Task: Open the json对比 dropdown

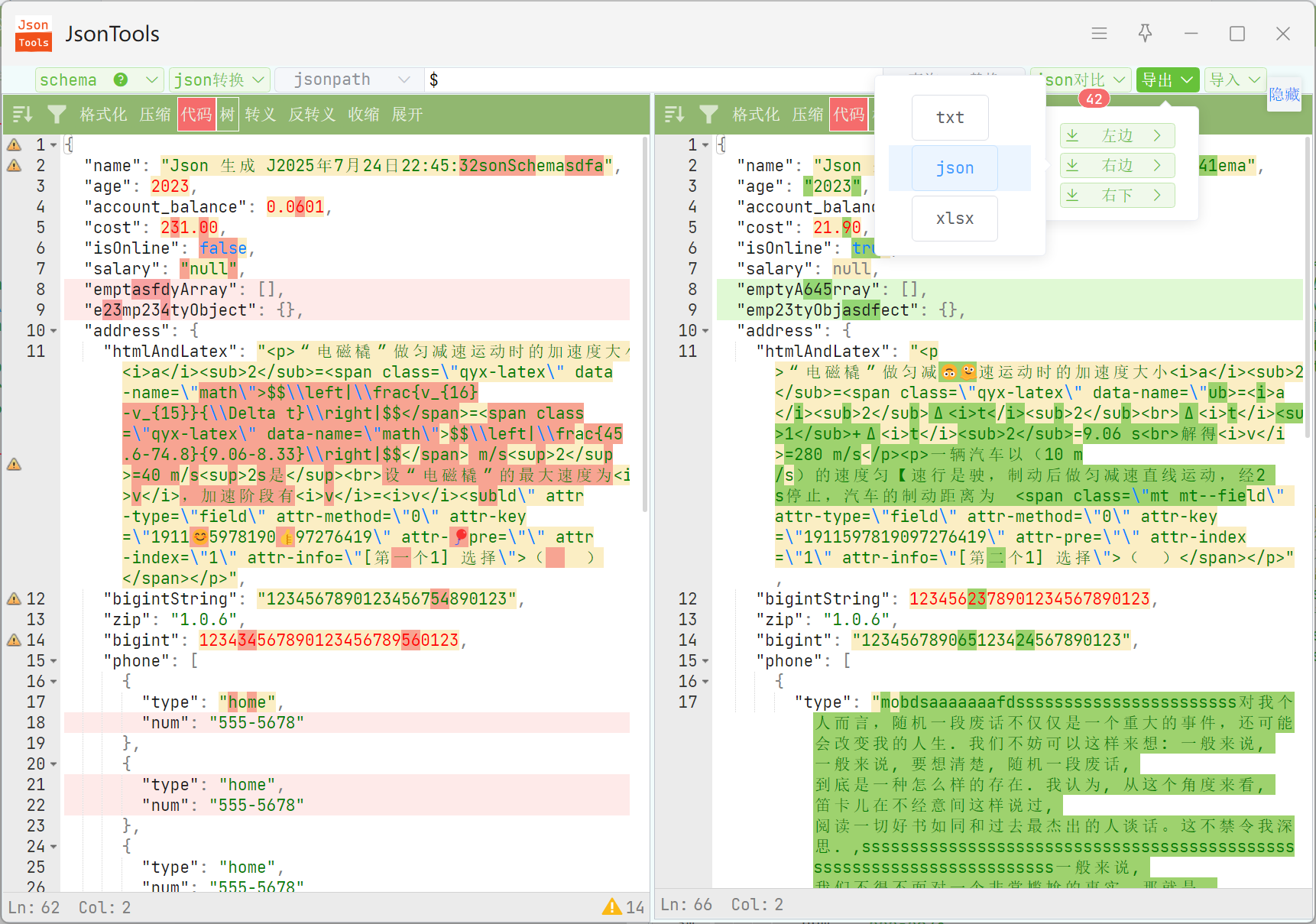Action: [1081, 79]
